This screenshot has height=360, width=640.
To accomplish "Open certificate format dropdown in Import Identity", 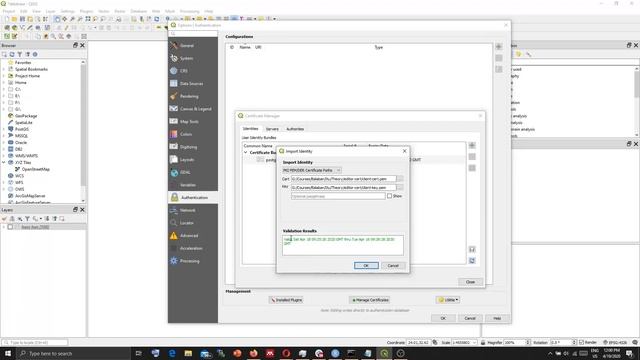I will coord(312,170).
